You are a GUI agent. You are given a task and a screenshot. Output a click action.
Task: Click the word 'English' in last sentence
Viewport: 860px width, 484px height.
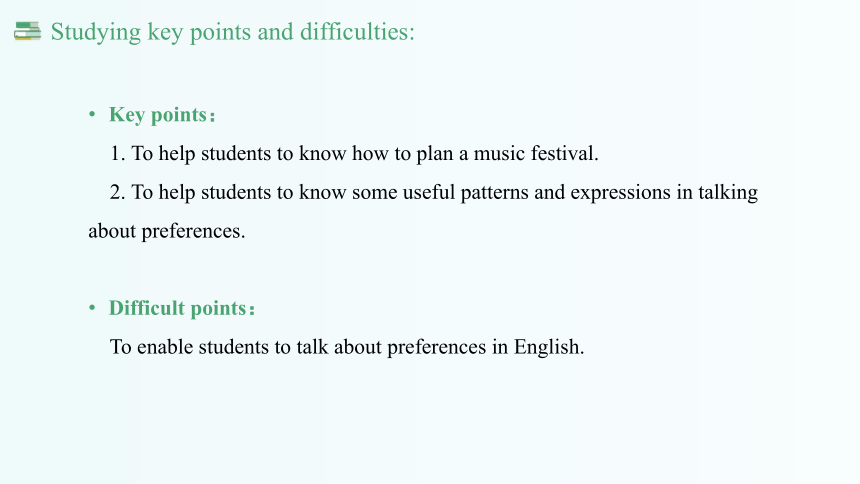click(x=546, y=347)
